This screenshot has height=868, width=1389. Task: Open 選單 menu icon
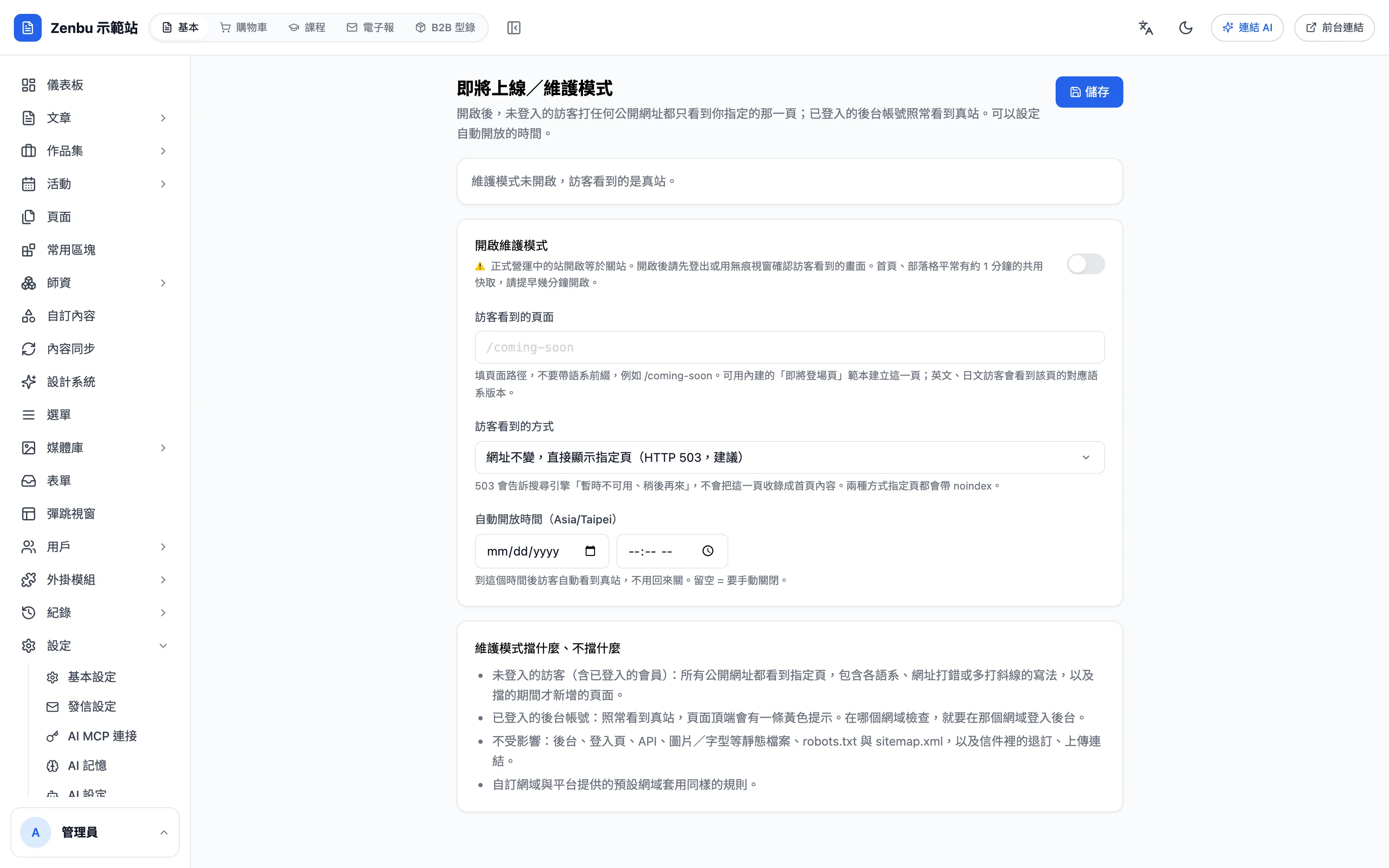pyautogui.click(x=29, y=415)
